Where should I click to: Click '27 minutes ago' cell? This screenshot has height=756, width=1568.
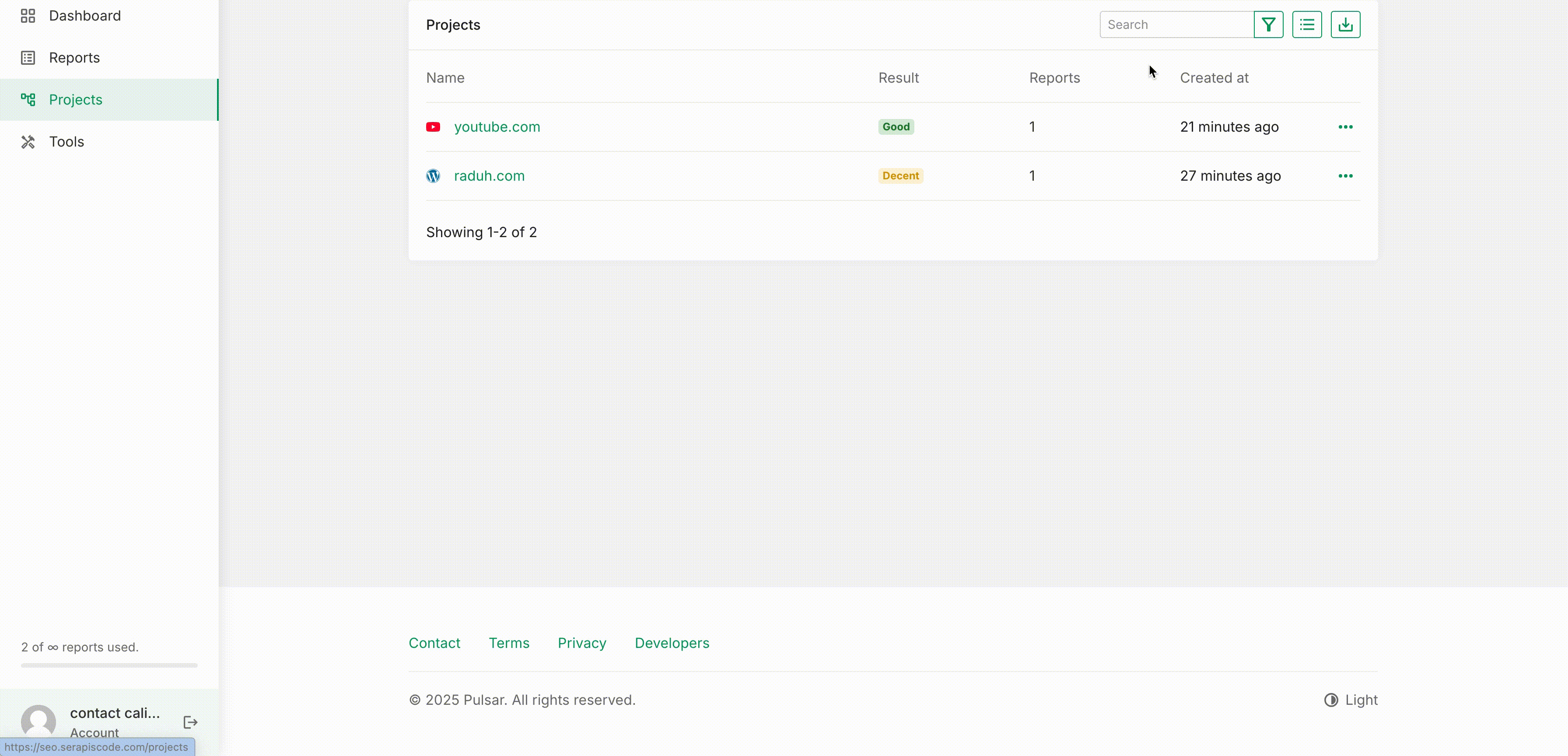[x=1230, y=176]
